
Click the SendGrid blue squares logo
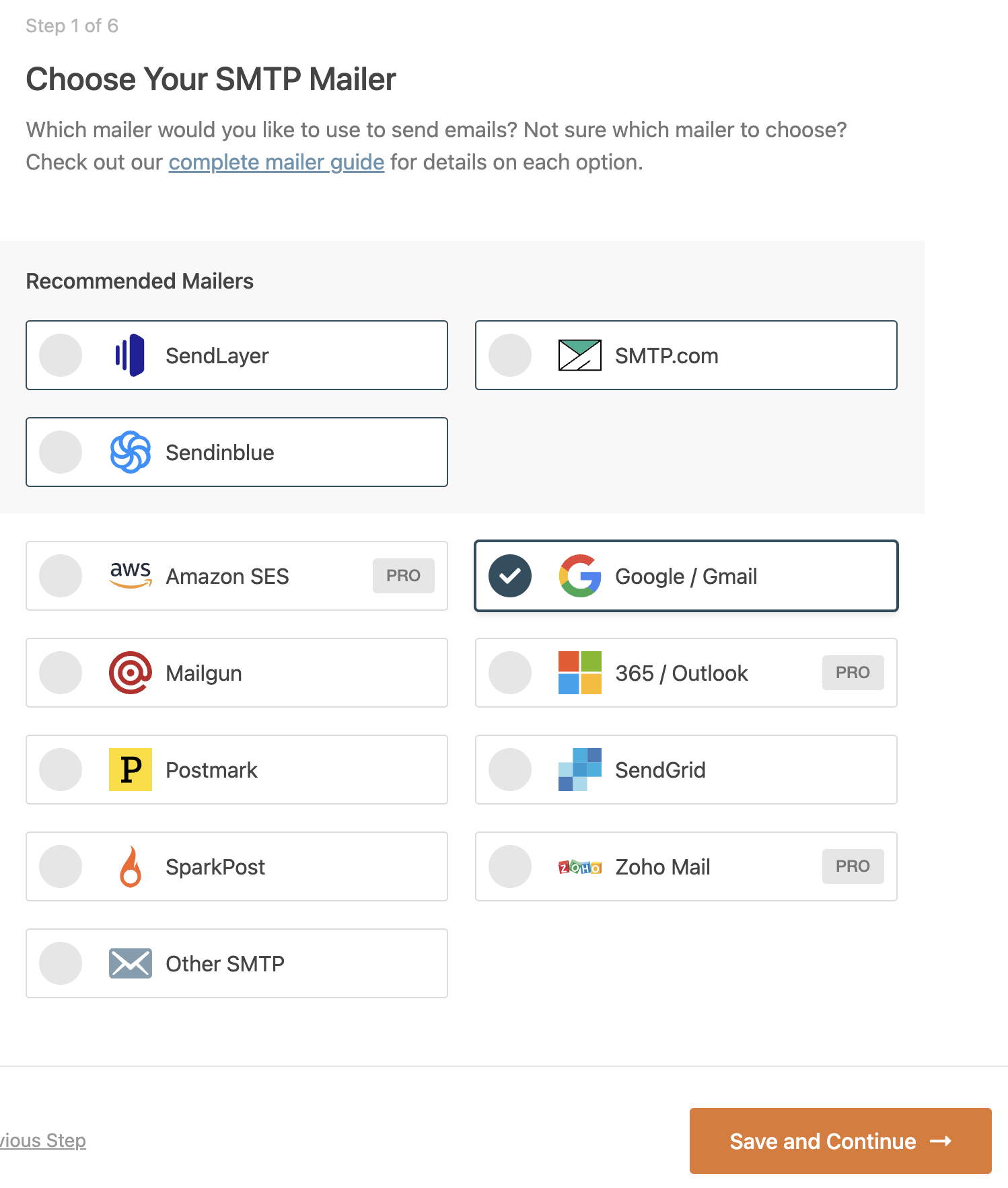[580, 770]
